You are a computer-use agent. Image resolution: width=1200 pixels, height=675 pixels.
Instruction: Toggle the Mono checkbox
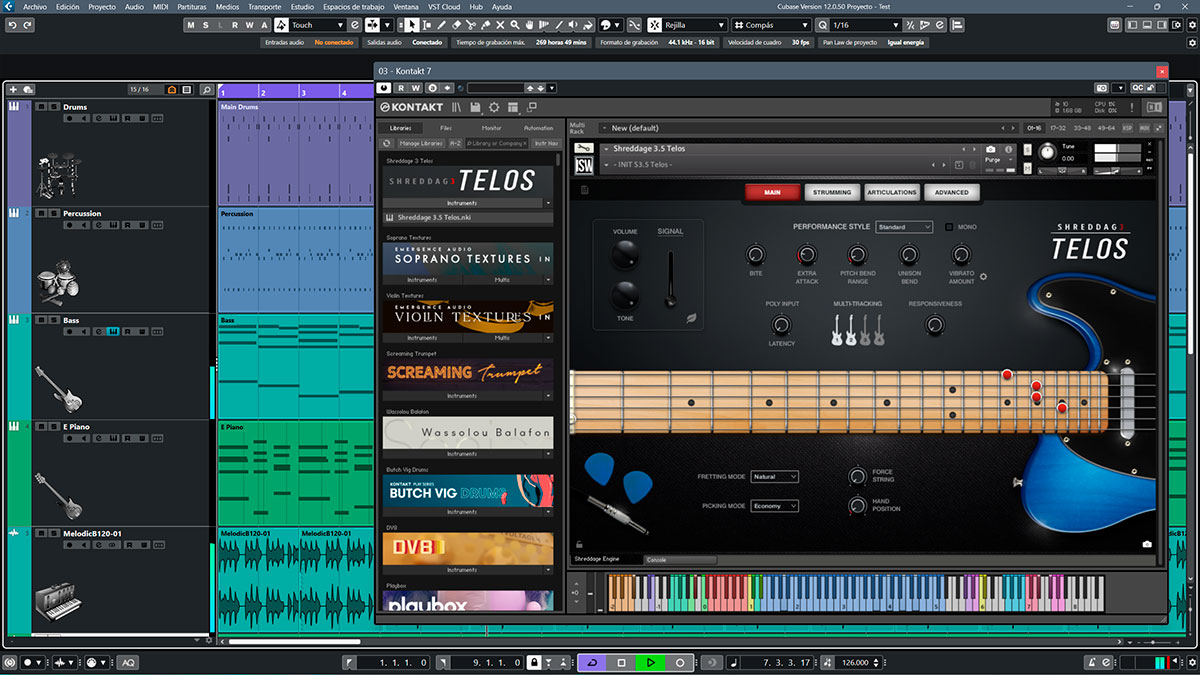pos(949,227)
